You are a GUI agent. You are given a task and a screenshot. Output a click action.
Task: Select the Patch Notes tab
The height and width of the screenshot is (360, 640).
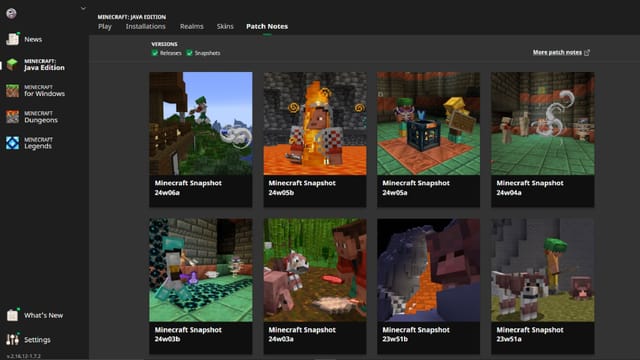coord(267,27)
